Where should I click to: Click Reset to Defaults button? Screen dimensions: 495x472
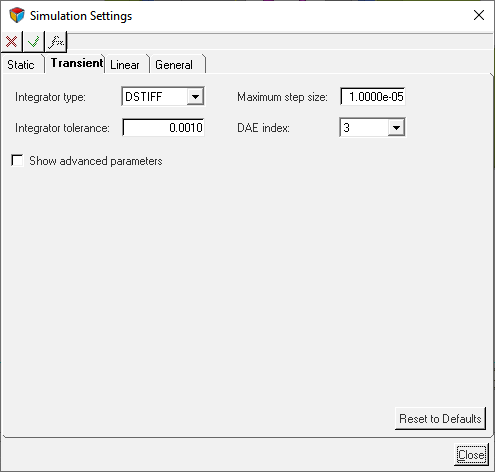point(440,418)
